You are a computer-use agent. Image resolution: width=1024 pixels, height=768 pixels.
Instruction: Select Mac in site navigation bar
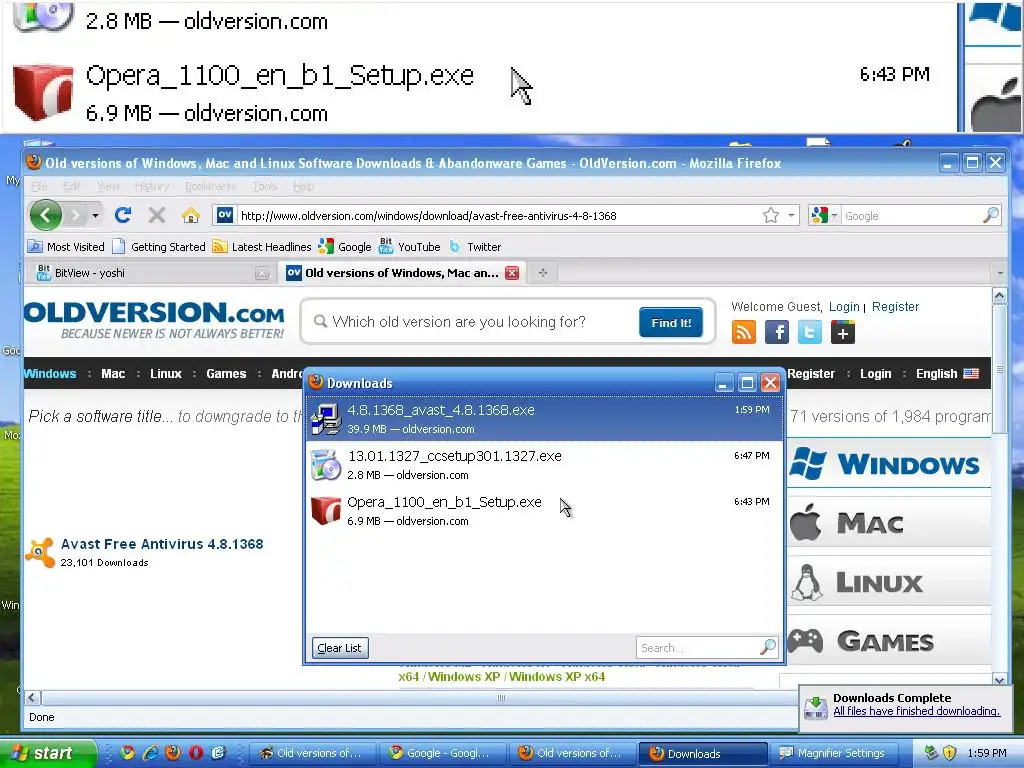[113, 374]
